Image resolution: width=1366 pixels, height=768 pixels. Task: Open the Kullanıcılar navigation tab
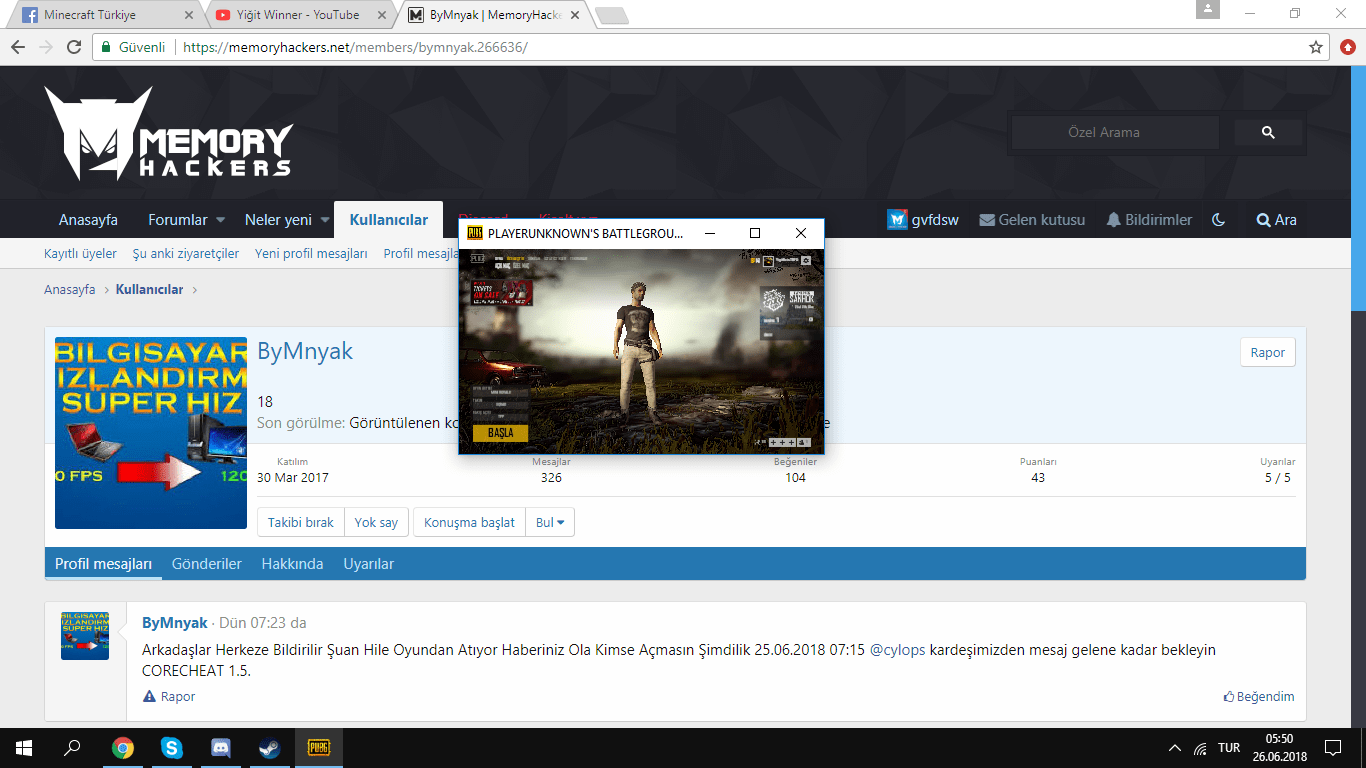tap(389, 220)
